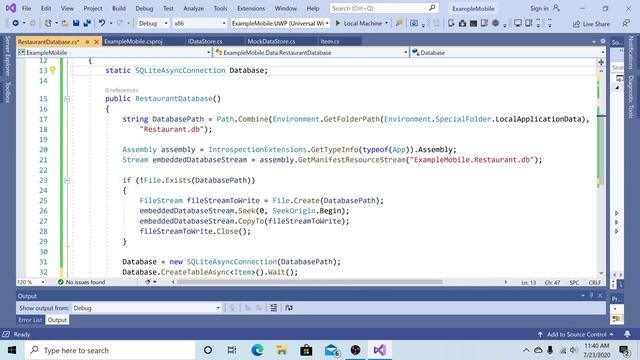This screenshot has height=360, width=640.
Task: Click the Visual Studio icon on the taskbar
Action: 380,350
